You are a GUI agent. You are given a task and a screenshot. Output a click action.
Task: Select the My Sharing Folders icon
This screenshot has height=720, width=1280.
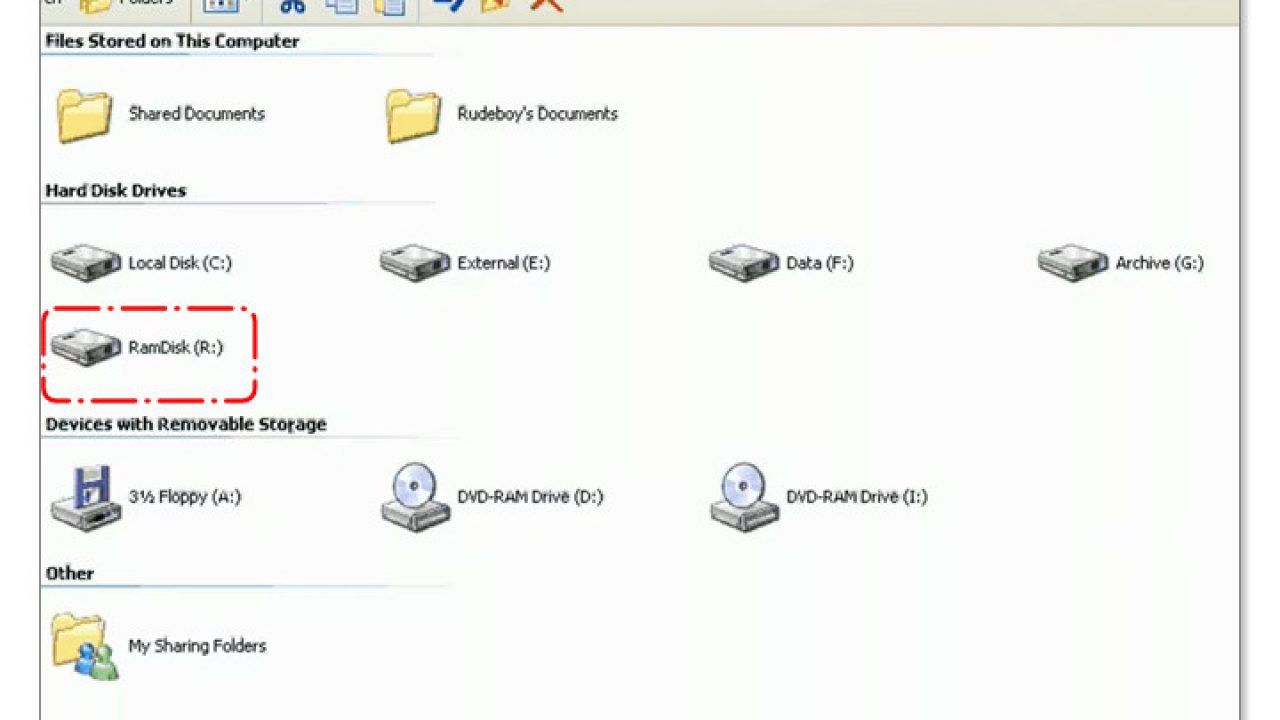pyautogui.click(x=84, y=646)
